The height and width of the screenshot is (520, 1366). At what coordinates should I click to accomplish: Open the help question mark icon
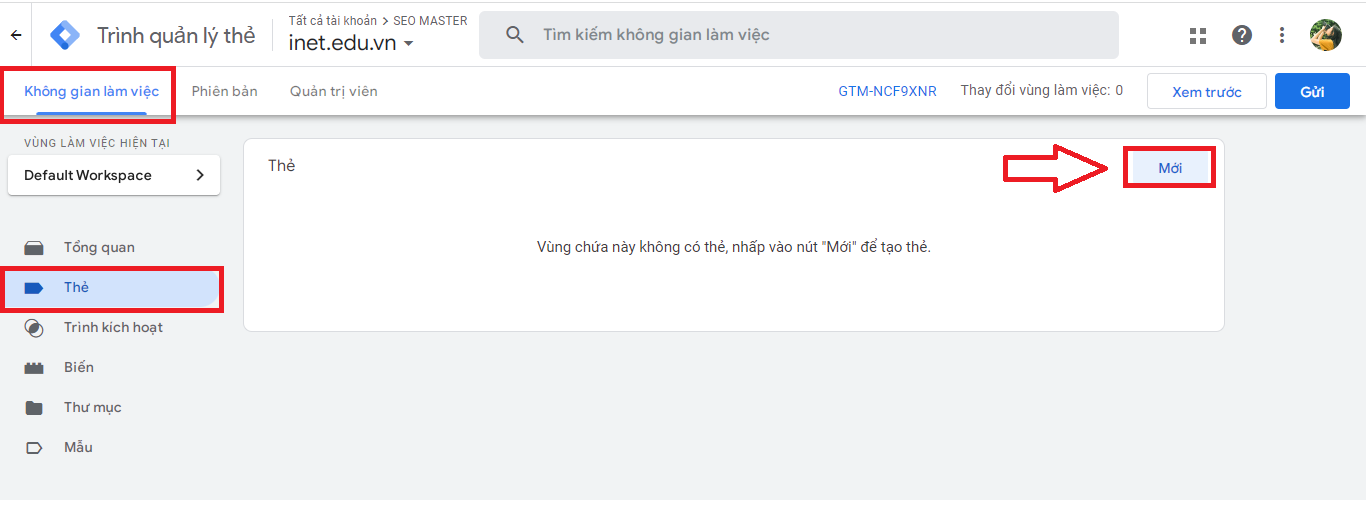coord(1242,36)
